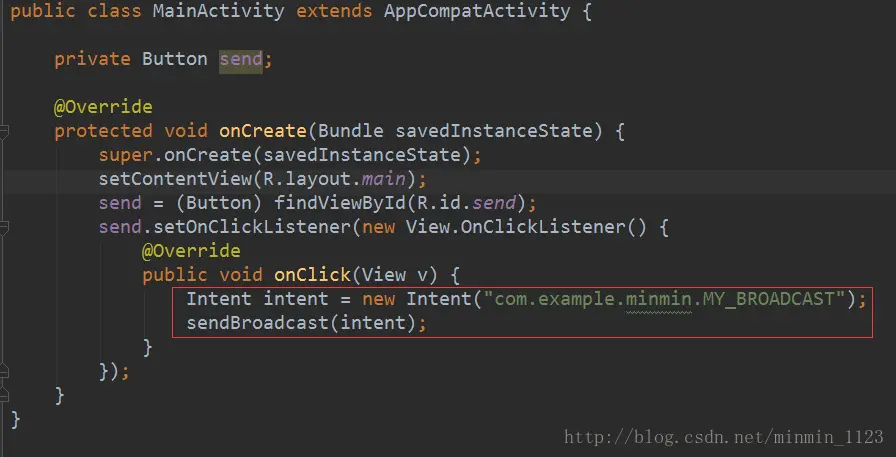This screenshot has width=896, height=457.
Task: Click the findViewById method call
Action: coord(339,203)
